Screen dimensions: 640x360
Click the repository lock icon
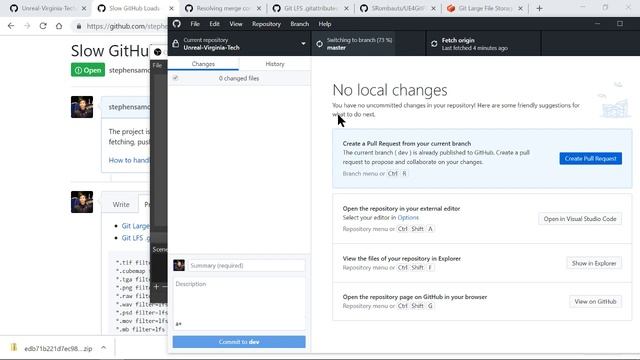[x=176, y=44]
